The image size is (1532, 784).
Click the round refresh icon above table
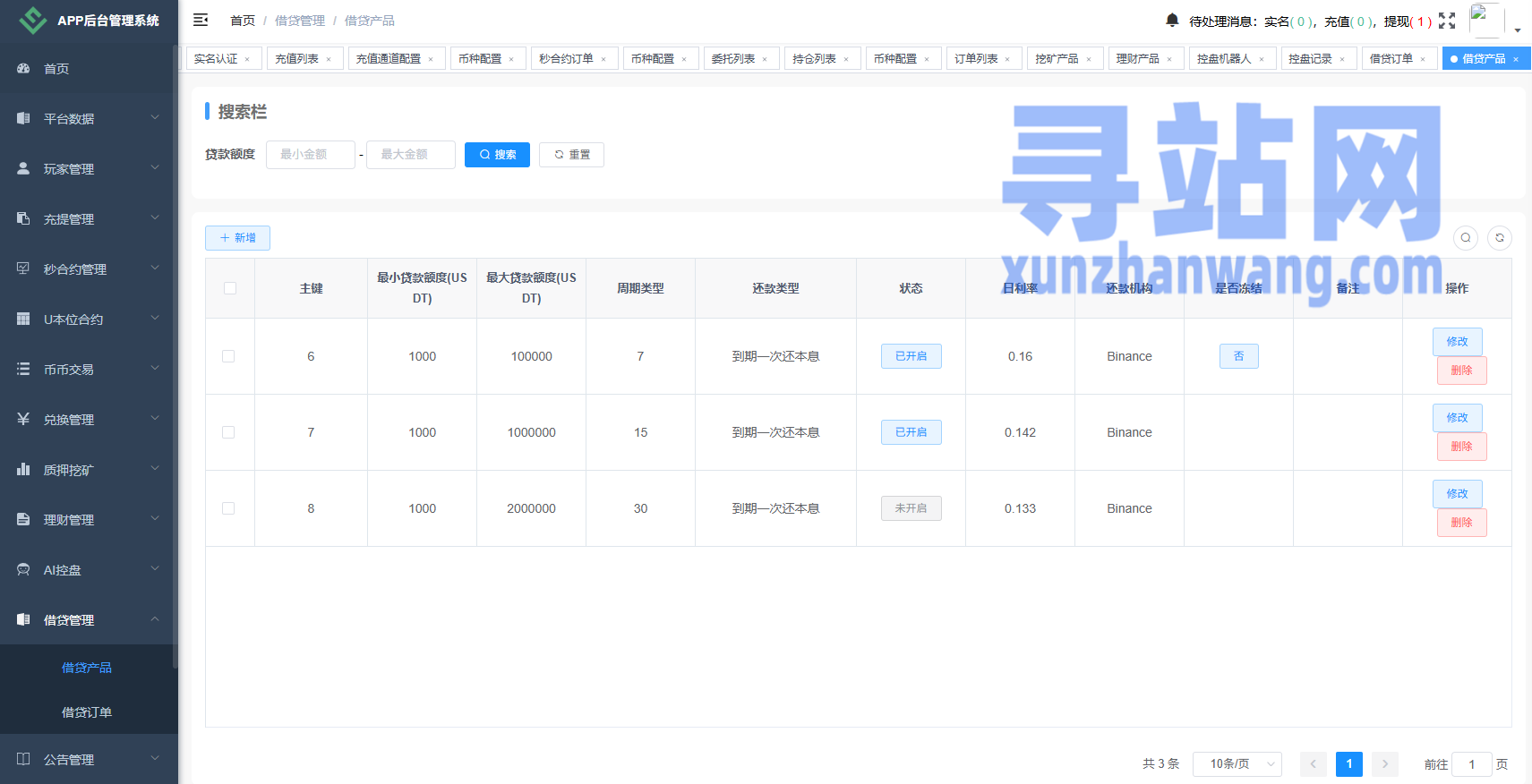[x=1500, y=237]
